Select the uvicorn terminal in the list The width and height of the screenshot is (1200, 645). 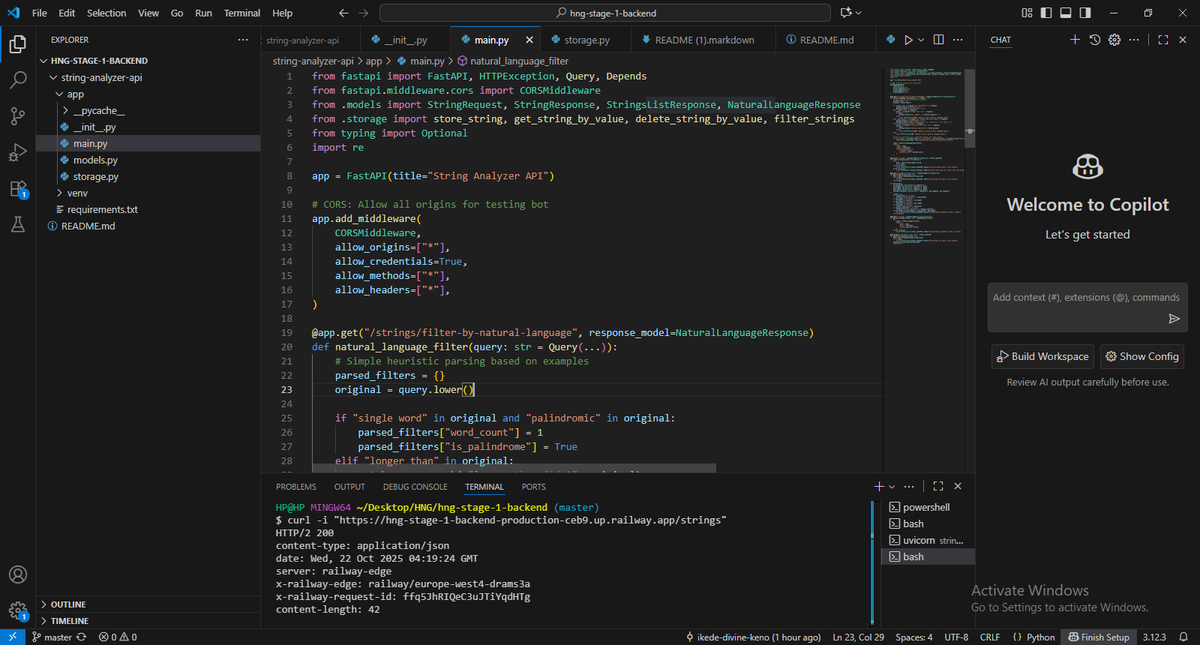click(925, 540)
